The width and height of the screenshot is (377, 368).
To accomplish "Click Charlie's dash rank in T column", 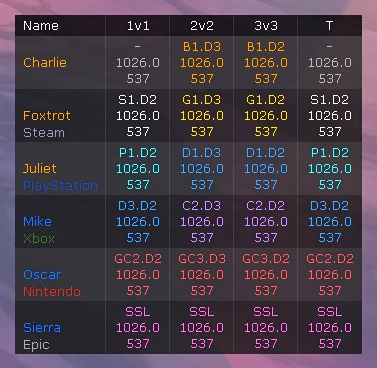I will point(329,47).
